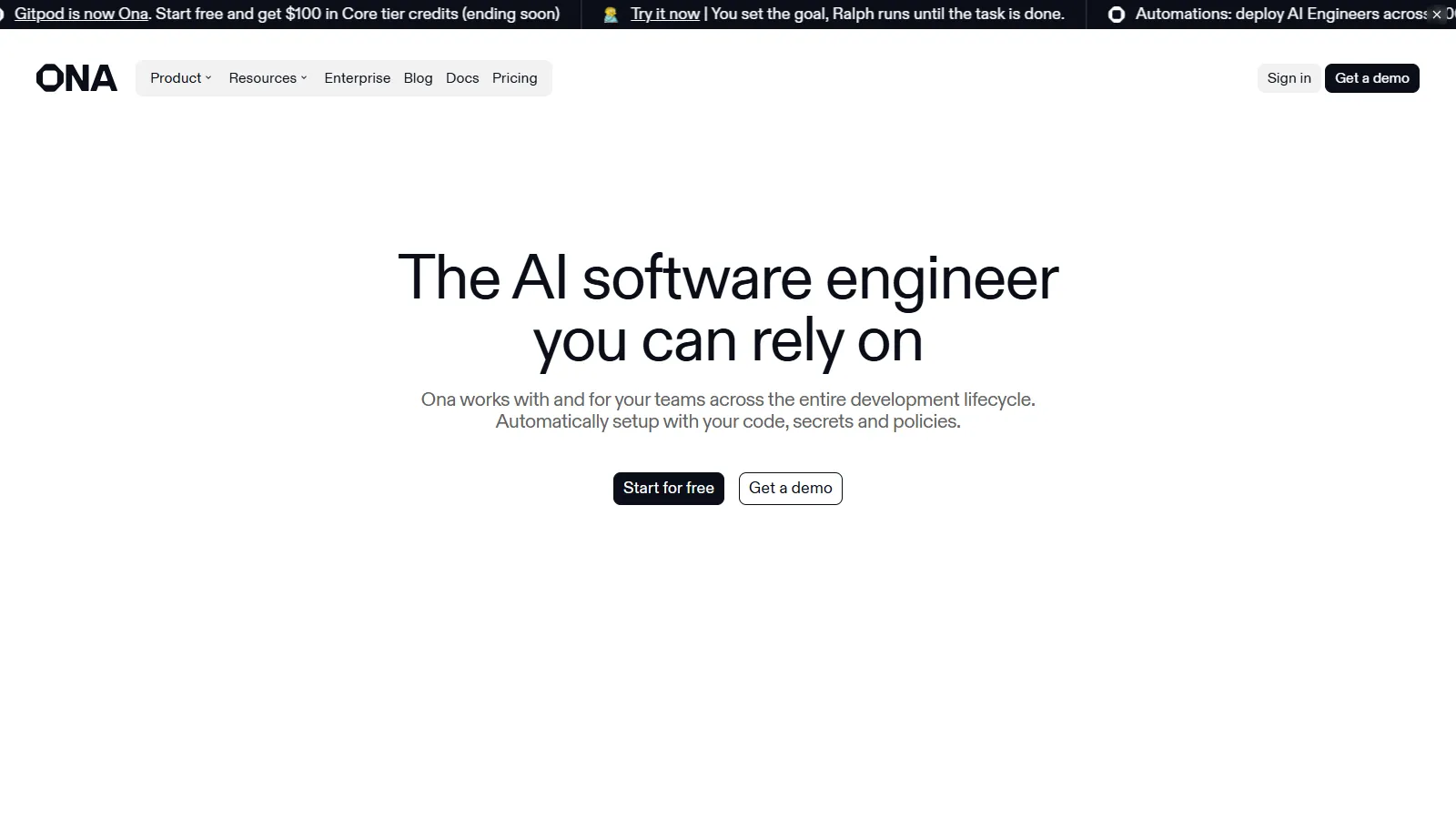Expand the chevron next to Product

coord(209,78)
